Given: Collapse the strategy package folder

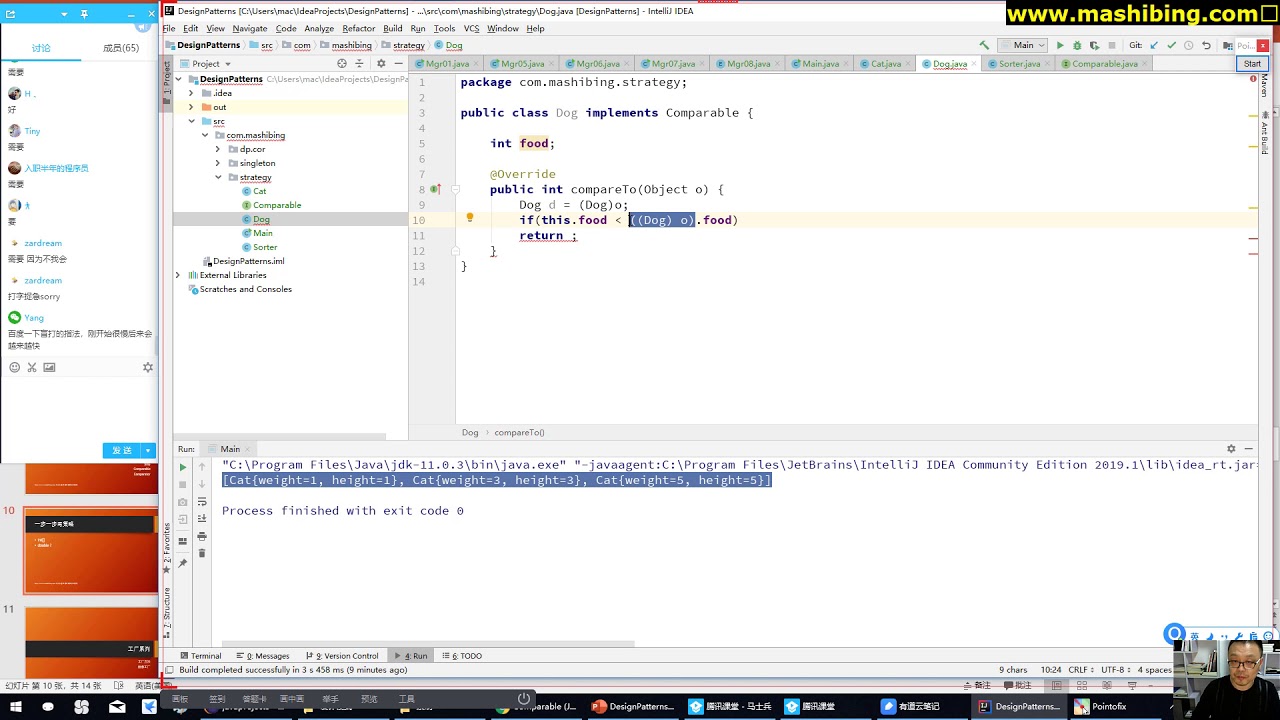Looking at the screenshot, I should tap(218, 177).
